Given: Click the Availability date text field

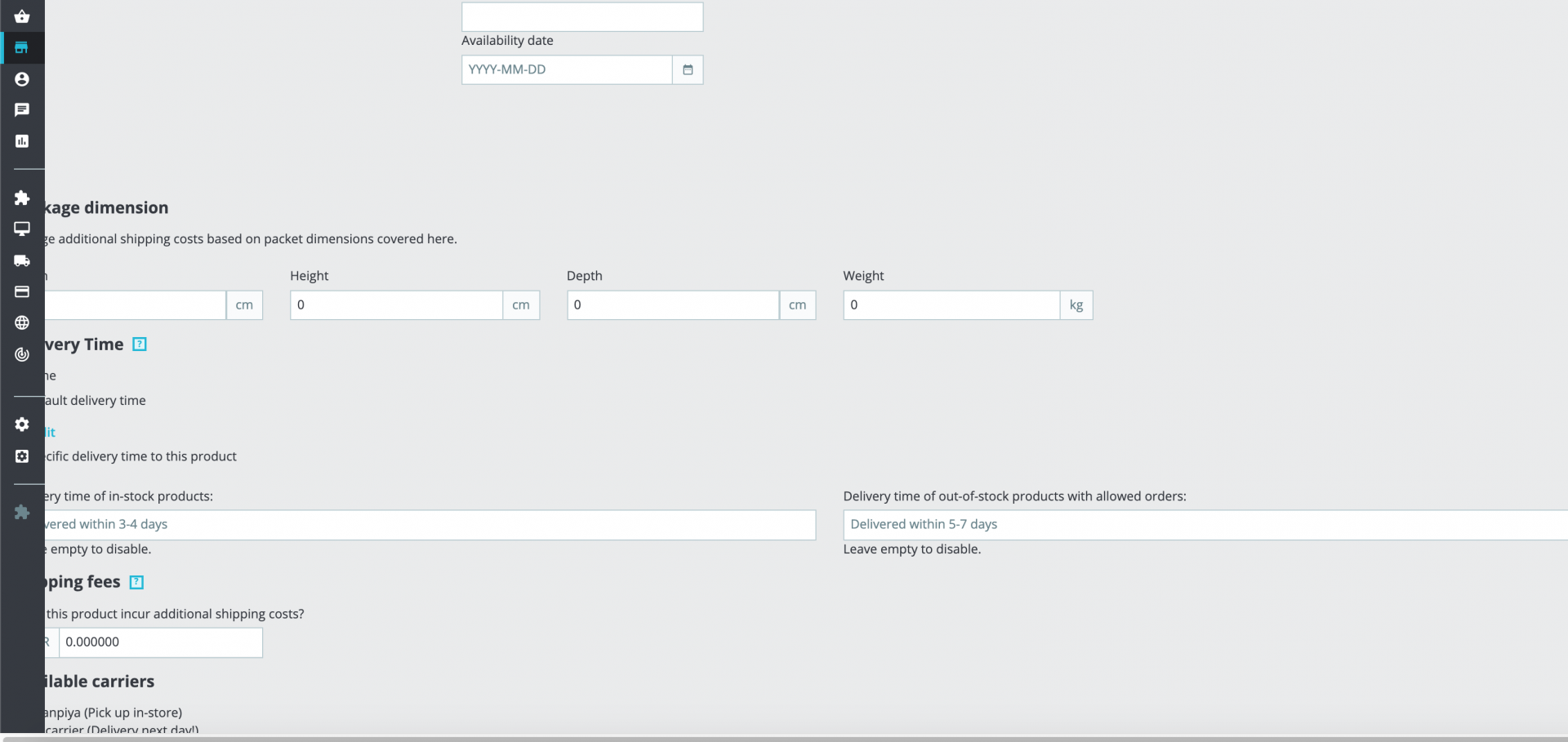Looking at the screenshot, I should pyautogui.click(x=567, y=69).
